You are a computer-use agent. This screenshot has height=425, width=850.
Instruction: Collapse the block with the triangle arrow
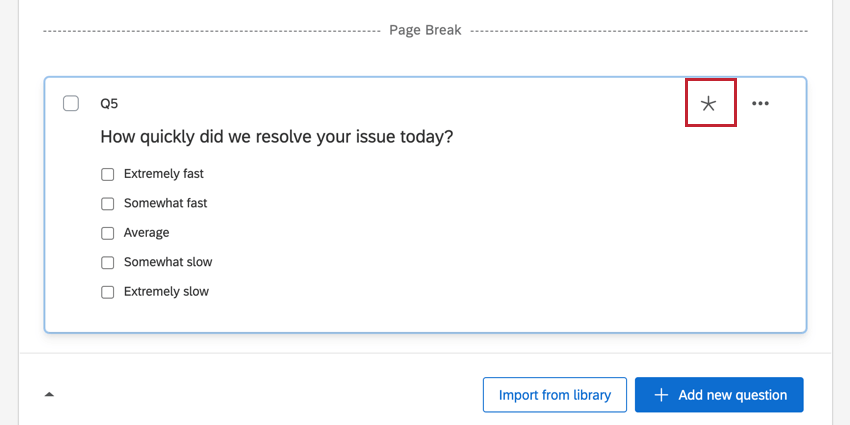pyautogui.click(x=49, y=395)
